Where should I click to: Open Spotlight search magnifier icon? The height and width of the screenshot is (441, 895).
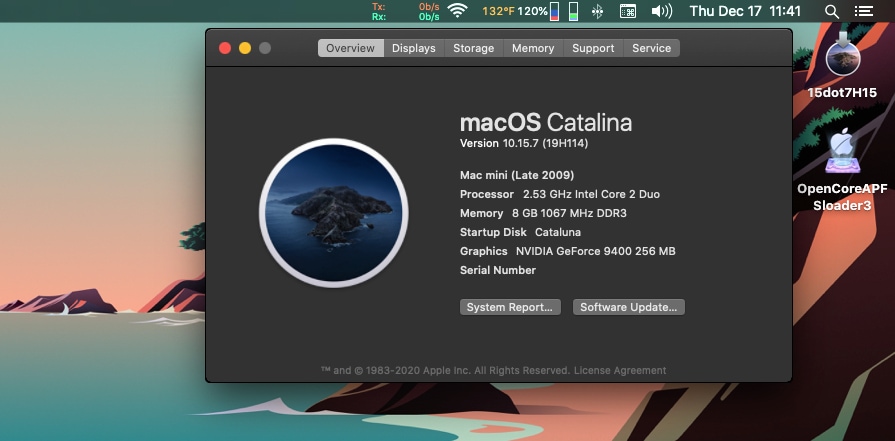(832, 11)
